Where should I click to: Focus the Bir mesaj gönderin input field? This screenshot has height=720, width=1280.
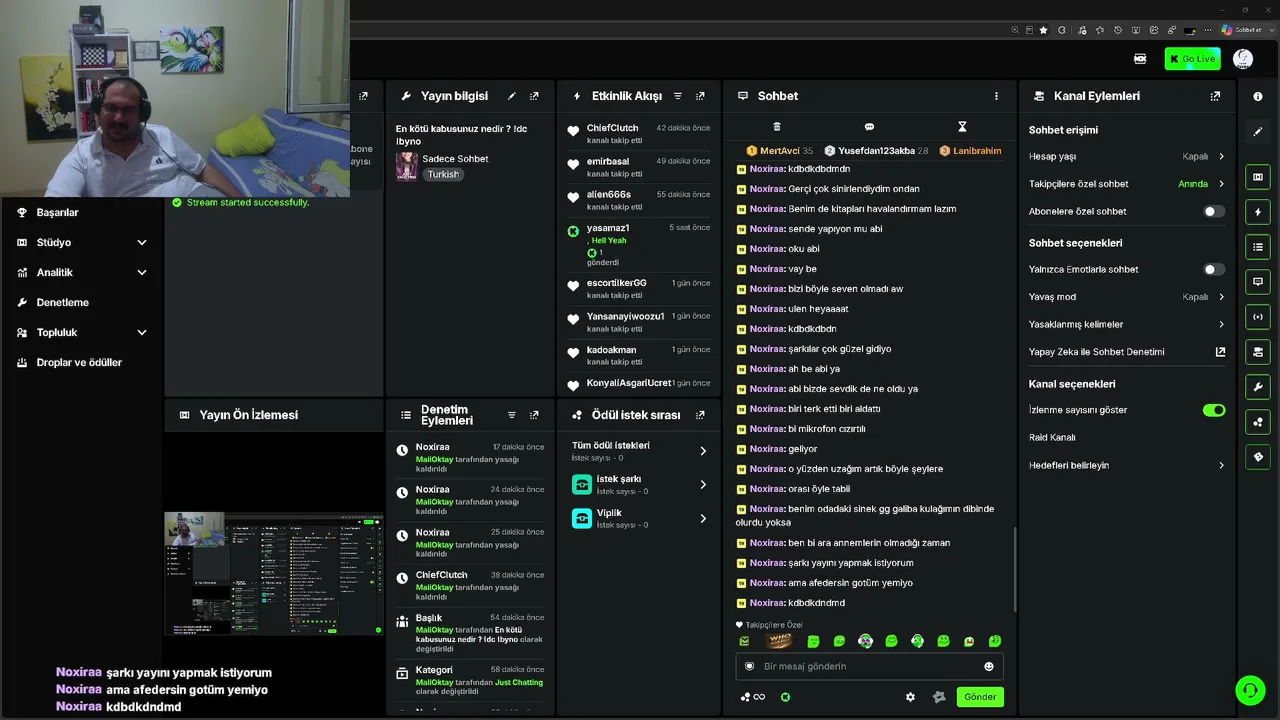[870, 667]
